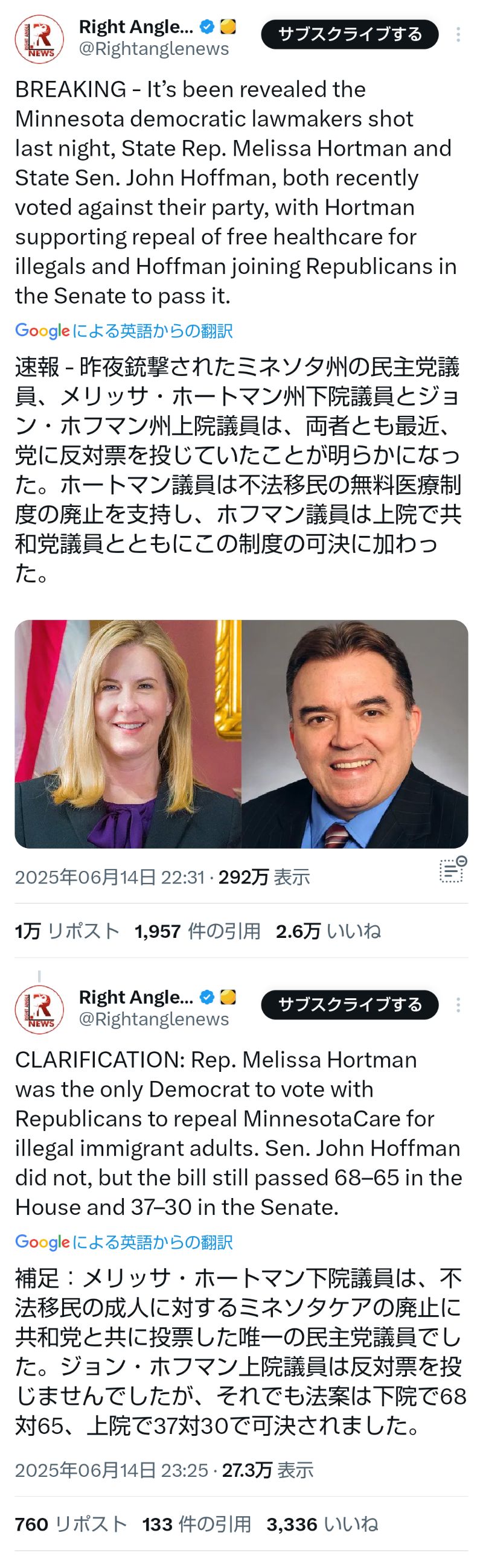
Task: Click the yellow affiliate badge on first post
Action: tap(228, 27)
